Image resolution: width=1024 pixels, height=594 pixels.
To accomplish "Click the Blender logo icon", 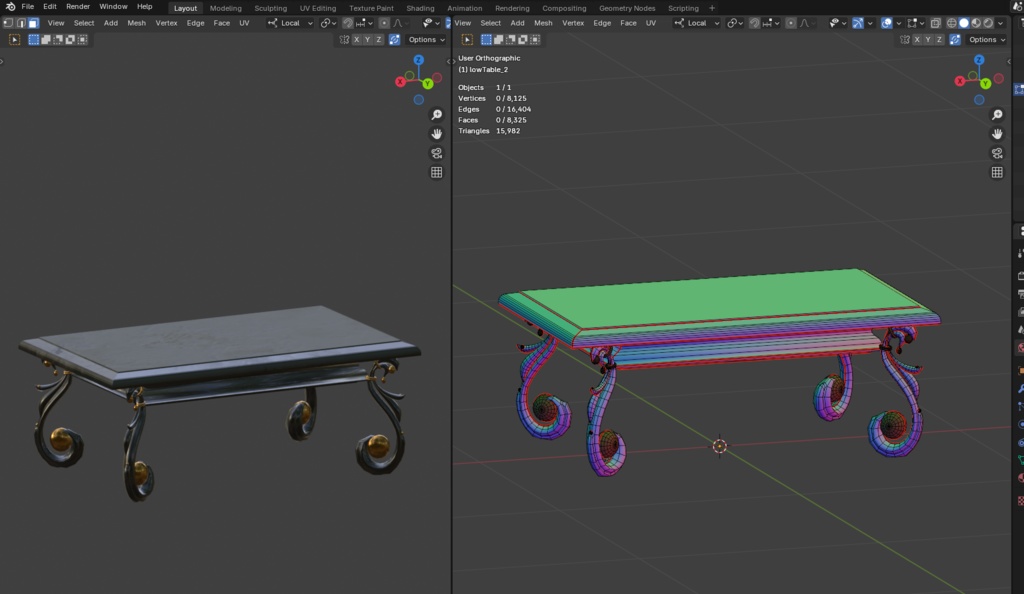I will coord(9,7).
